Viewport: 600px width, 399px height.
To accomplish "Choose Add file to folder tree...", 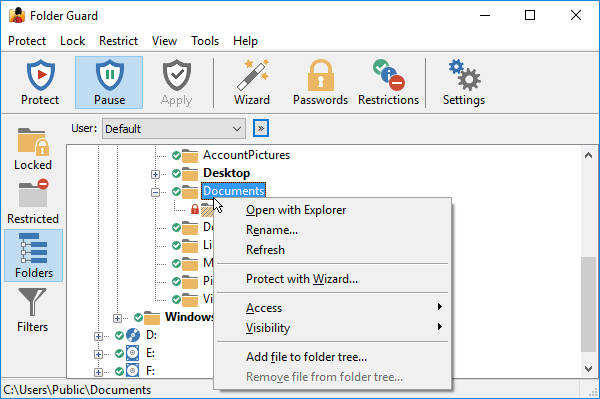I will point(332,357).
